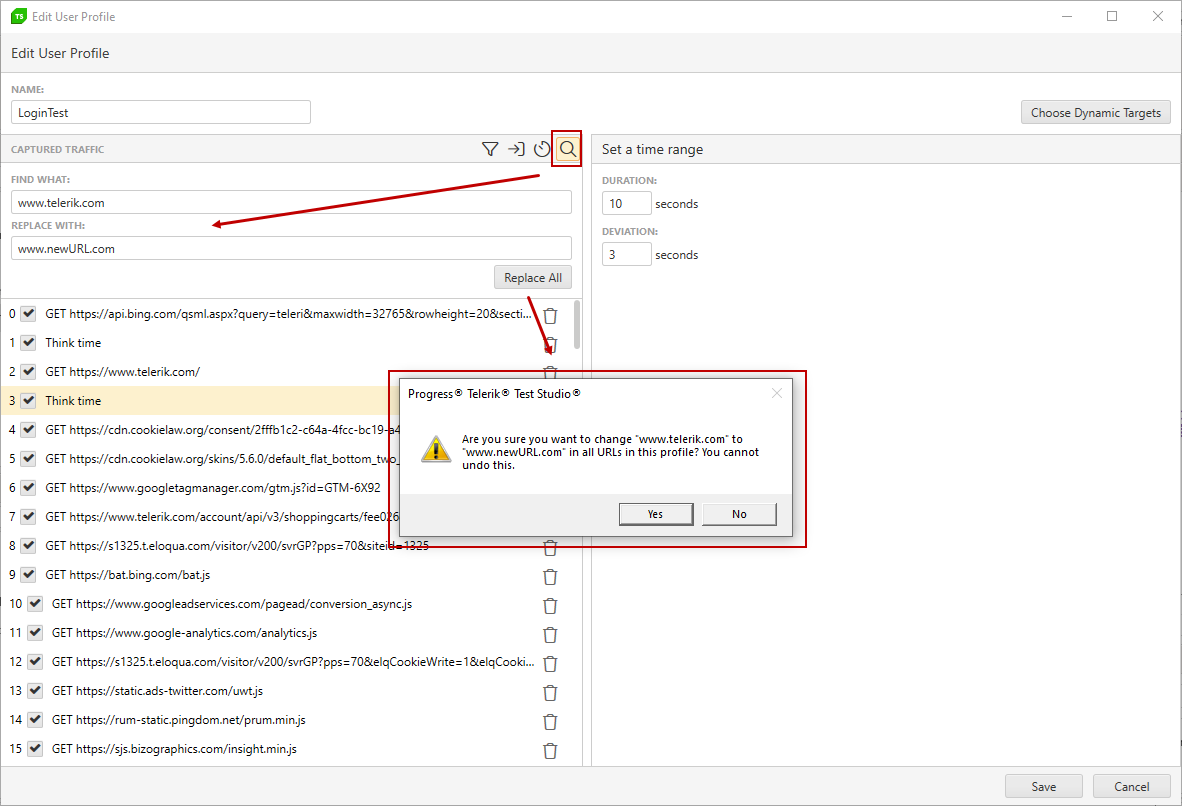
Task: Delete row 13 ads-twitter uwt.js request
Action: pos(550,693)
